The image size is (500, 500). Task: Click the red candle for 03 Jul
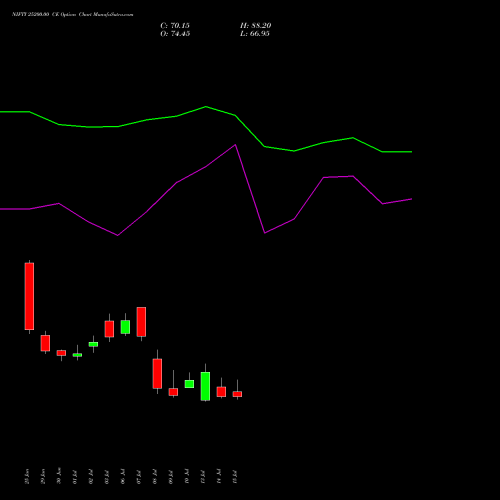[x=109, y=329]
